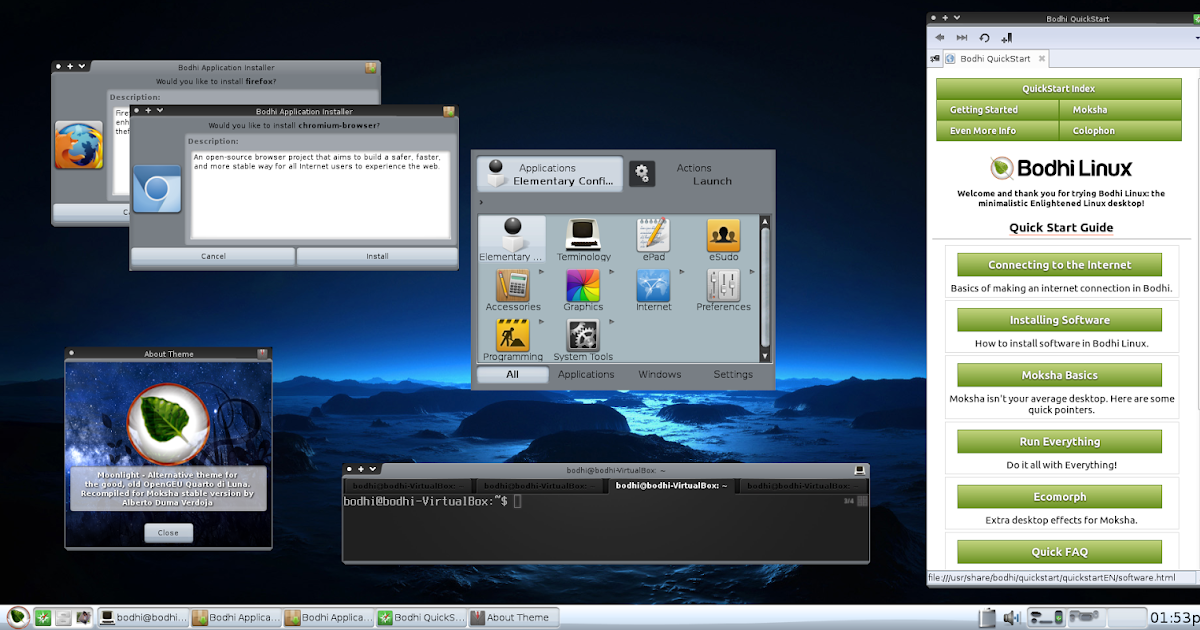Image resolution: width=1200 pixels, height=630 pixels.
Task: Switch to the Windows tab in launcher
Action: coord(659,374)
